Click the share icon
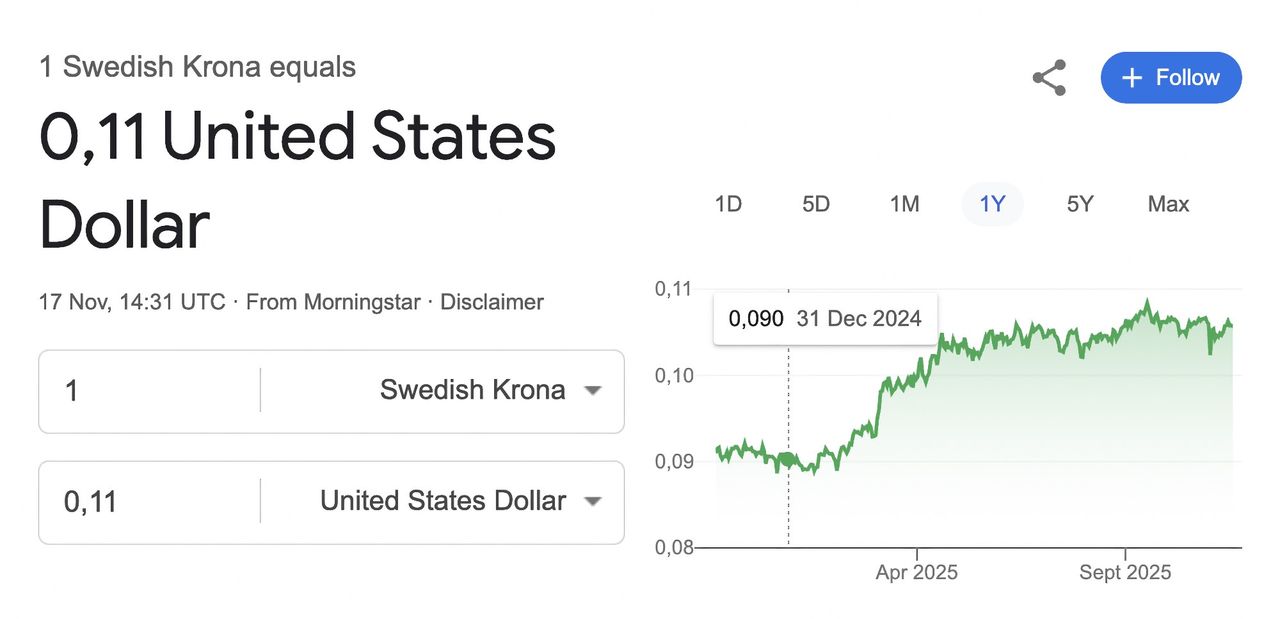The height and width of the screenshot is (619, 1280). pyautogui.click(x=1049, y=78)
